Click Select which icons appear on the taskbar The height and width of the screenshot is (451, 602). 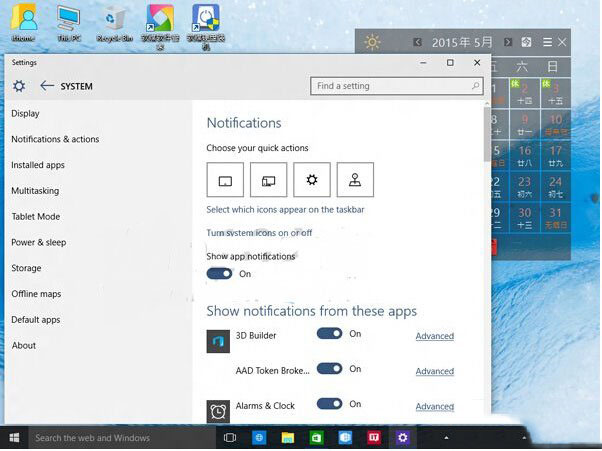(285, 210)
